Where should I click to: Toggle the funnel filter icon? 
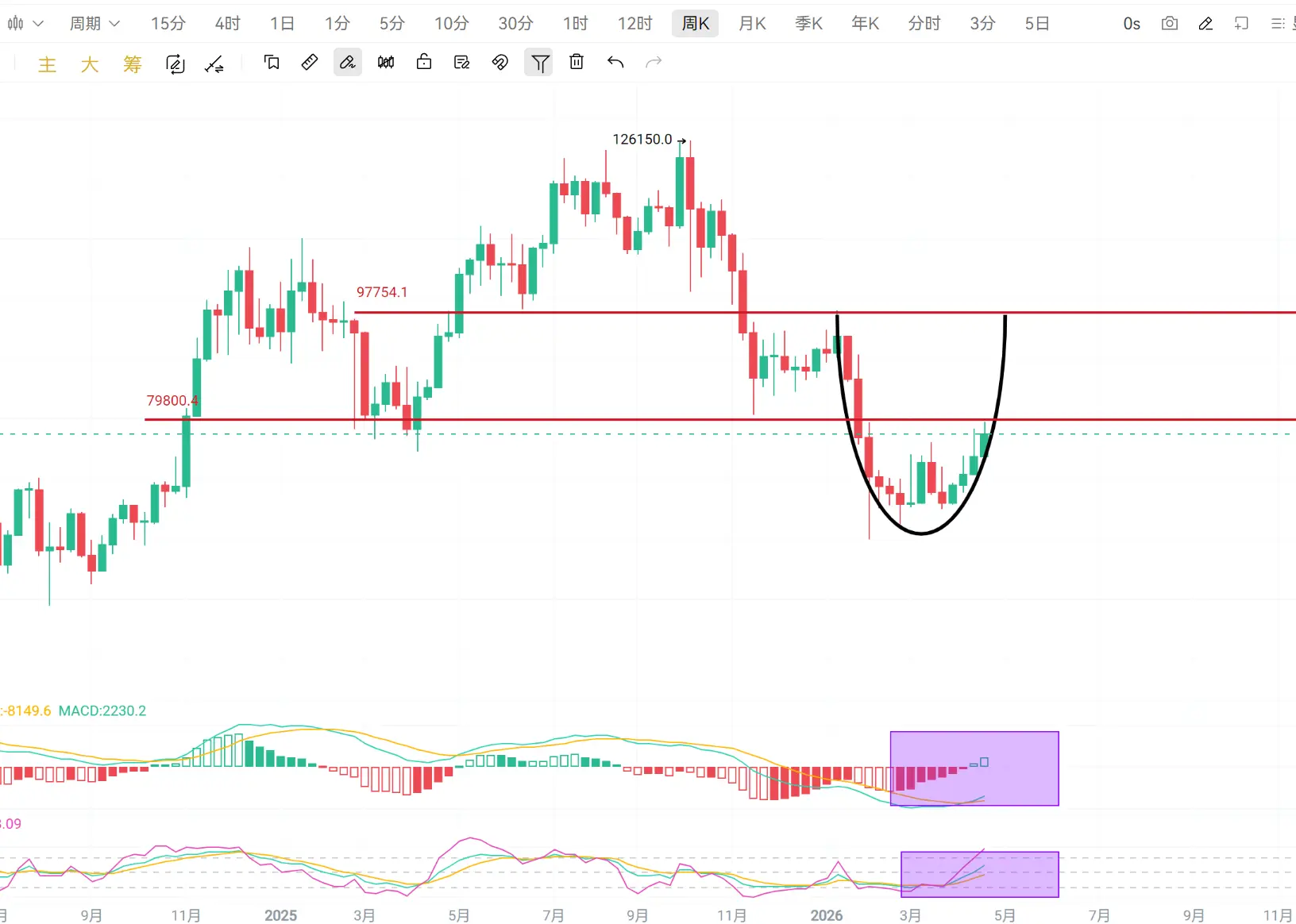click(538, 62)
